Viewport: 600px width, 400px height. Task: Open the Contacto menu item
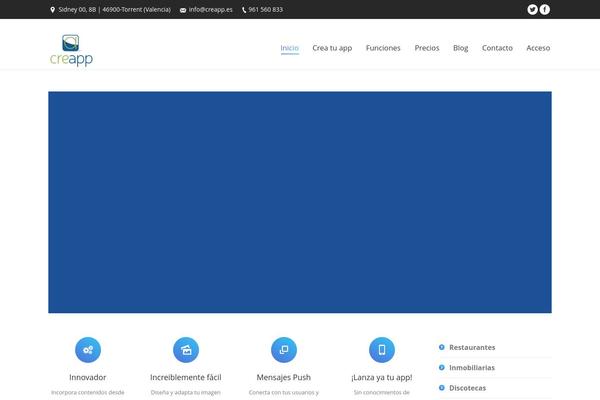tap(497, 48)
